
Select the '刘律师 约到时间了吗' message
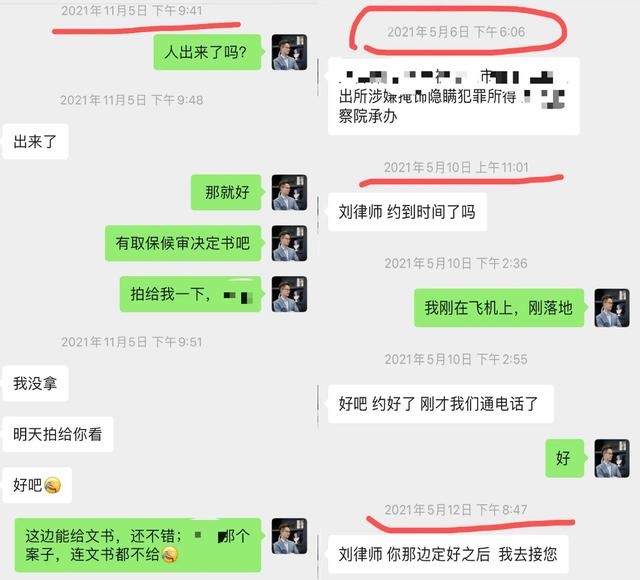[x=407, y=212]
